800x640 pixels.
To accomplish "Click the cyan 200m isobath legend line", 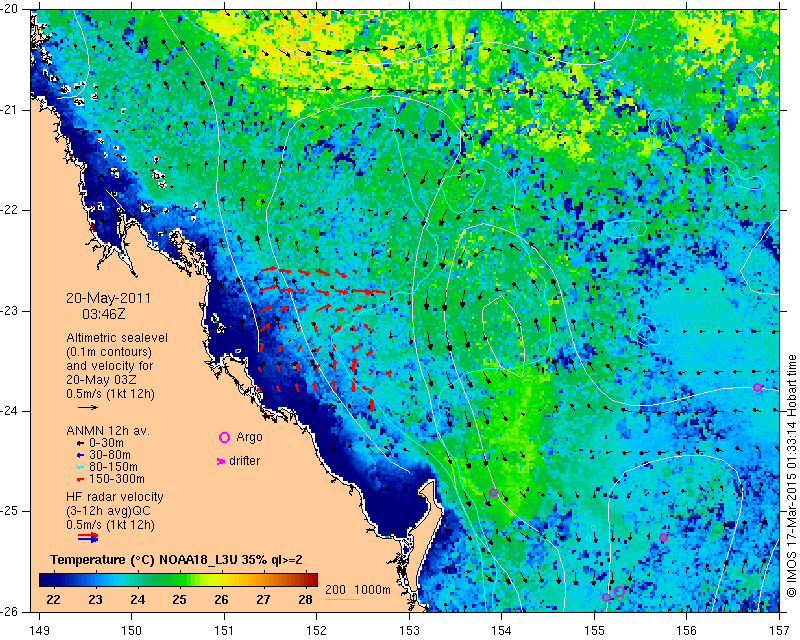I will coord(342,599).
